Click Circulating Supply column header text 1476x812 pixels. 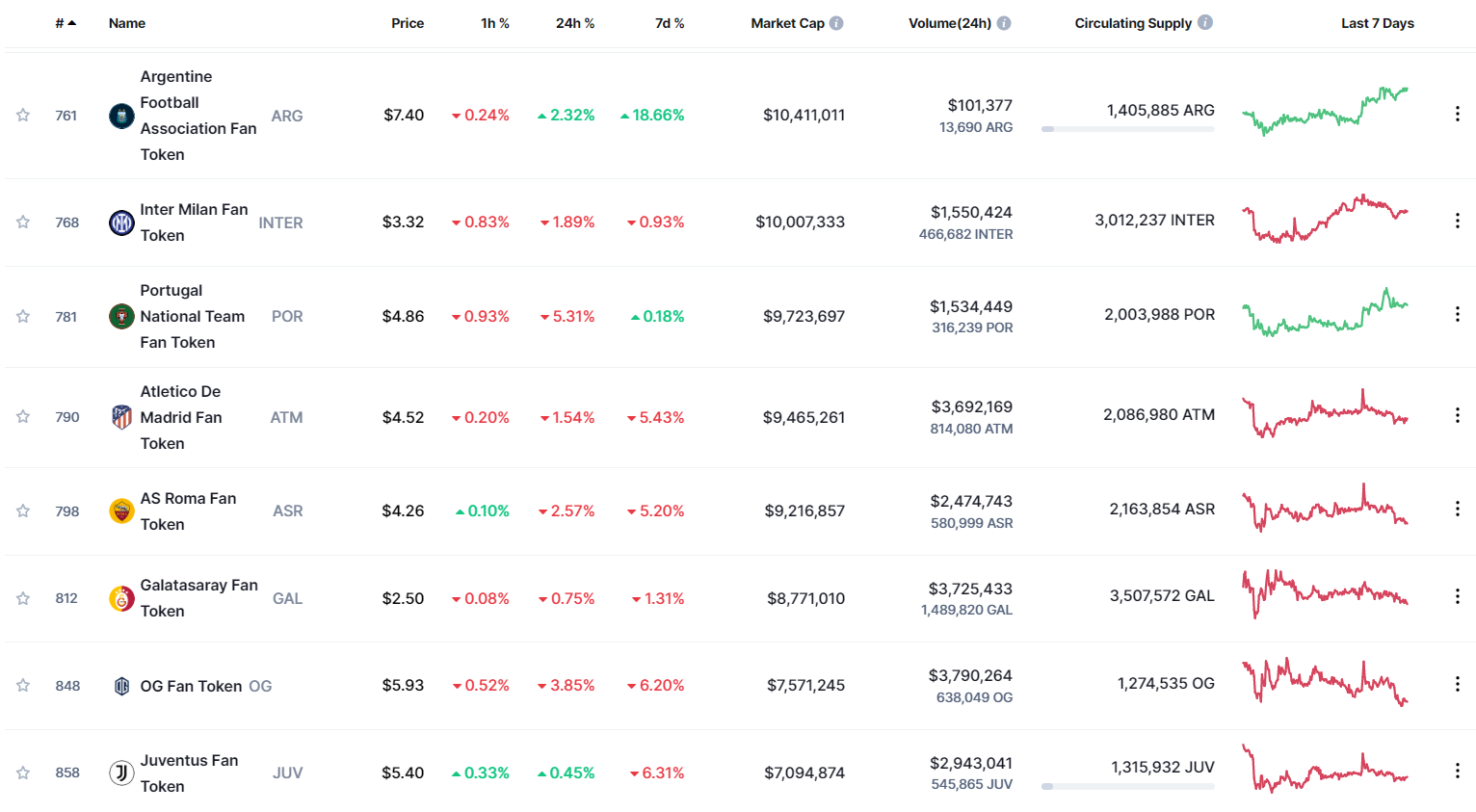coord(1133,23)
